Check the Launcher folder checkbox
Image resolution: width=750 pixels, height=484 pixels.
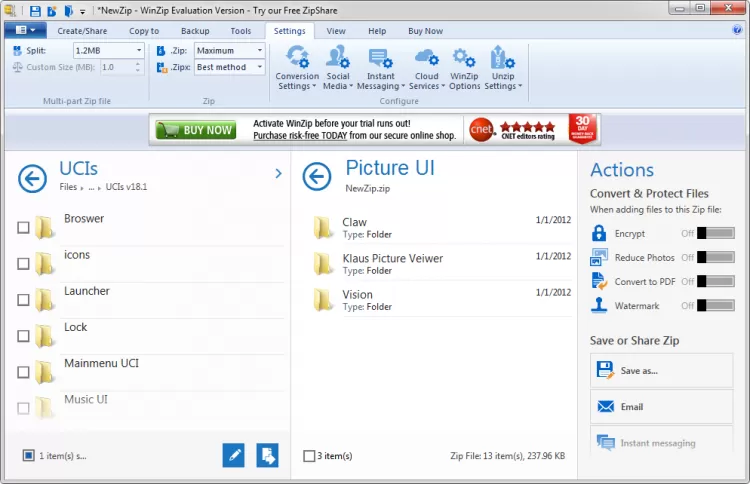coord(23,300)
